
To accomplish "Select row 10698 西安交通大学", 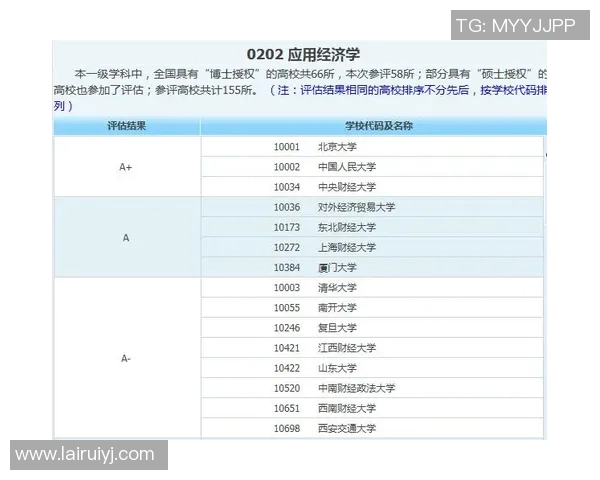I will click(x=372, y=428).
